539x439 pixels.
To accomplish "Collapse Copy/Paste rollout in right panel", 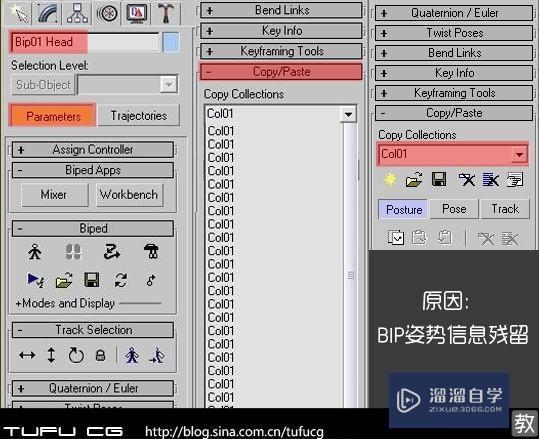I will [454, 113].
